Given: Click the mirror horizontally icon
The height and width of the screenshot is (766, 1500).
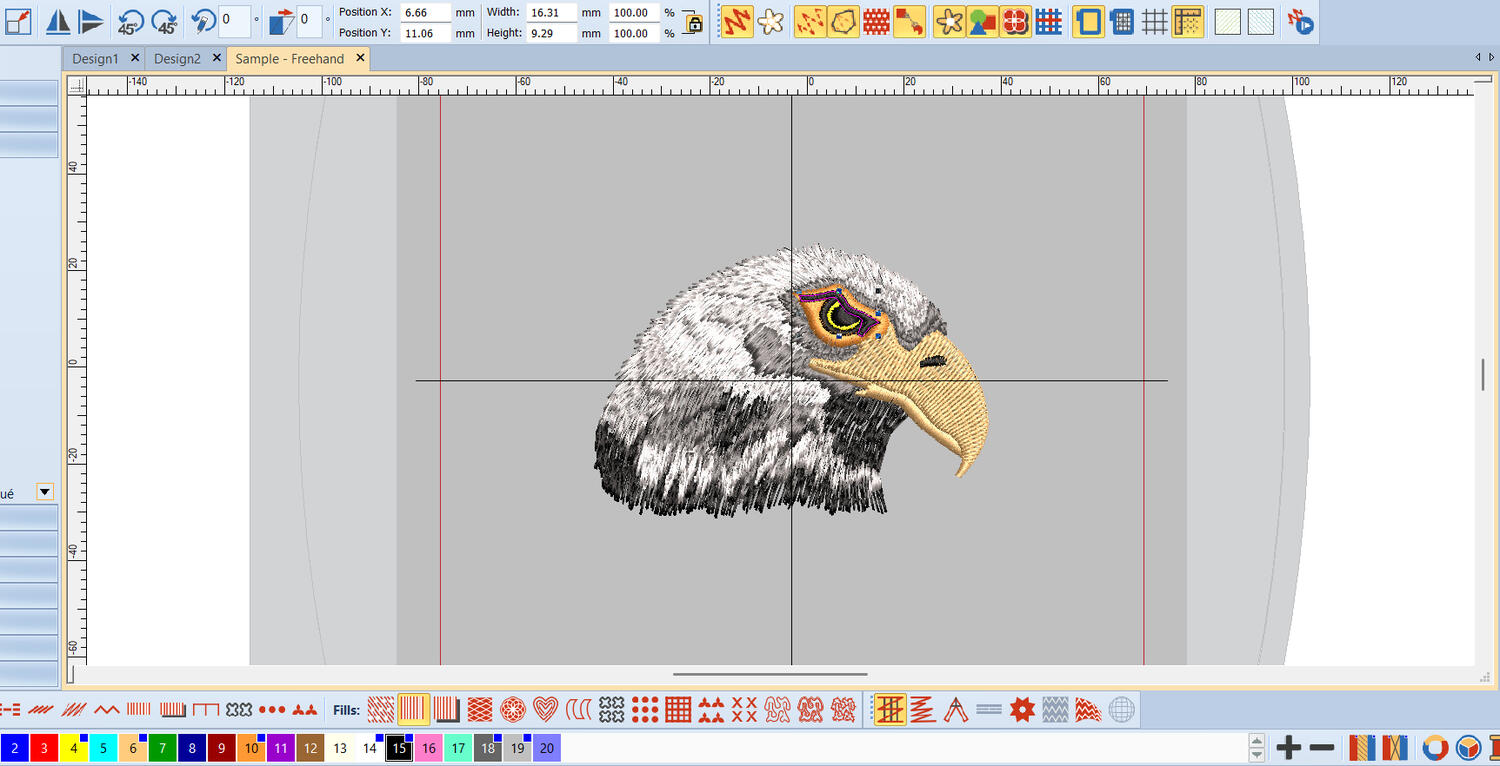Looking at the screenshot, I should [x=59, y=21].
